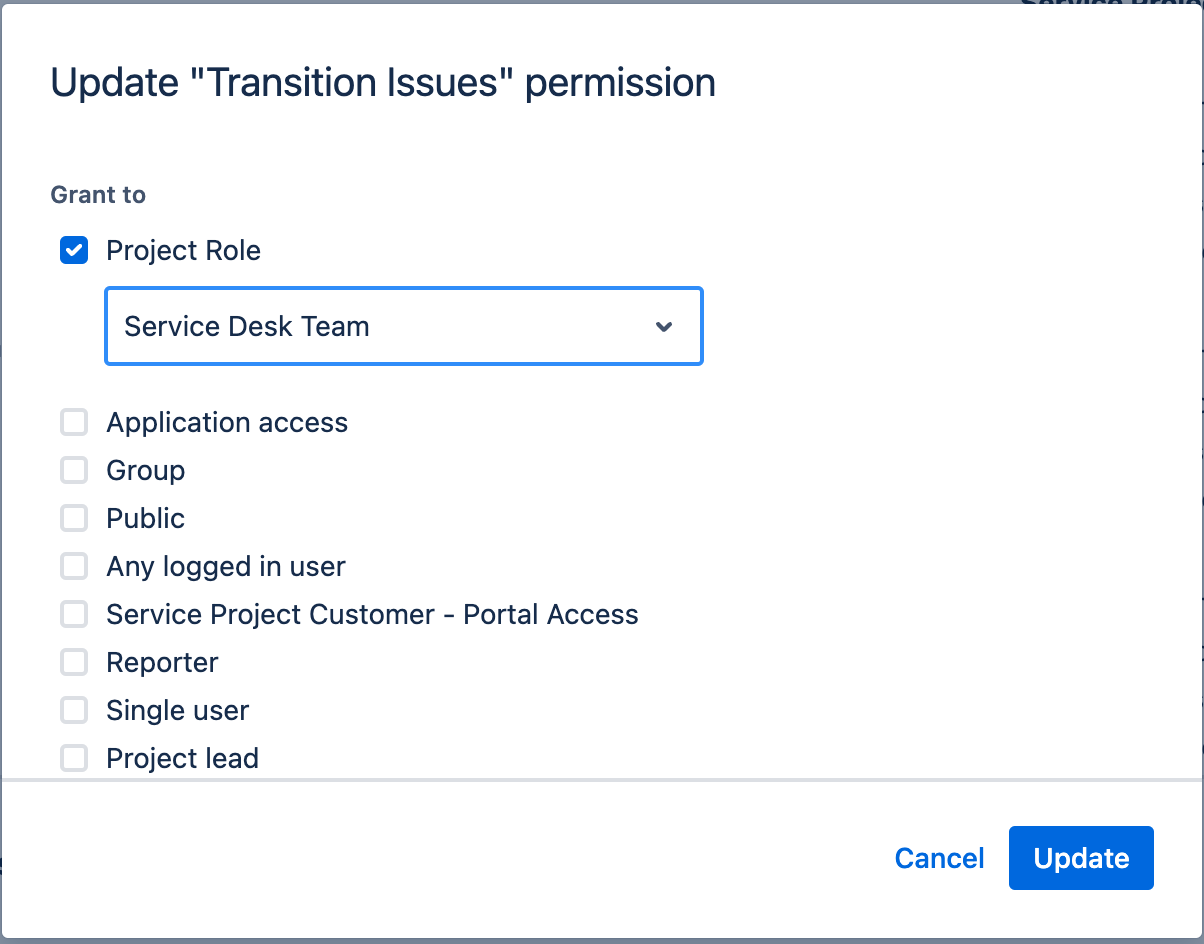Image resolution: width=1204 pixels, height=944 pixels.
Task: Check the Project lead box
Action: tap(73, 758)
